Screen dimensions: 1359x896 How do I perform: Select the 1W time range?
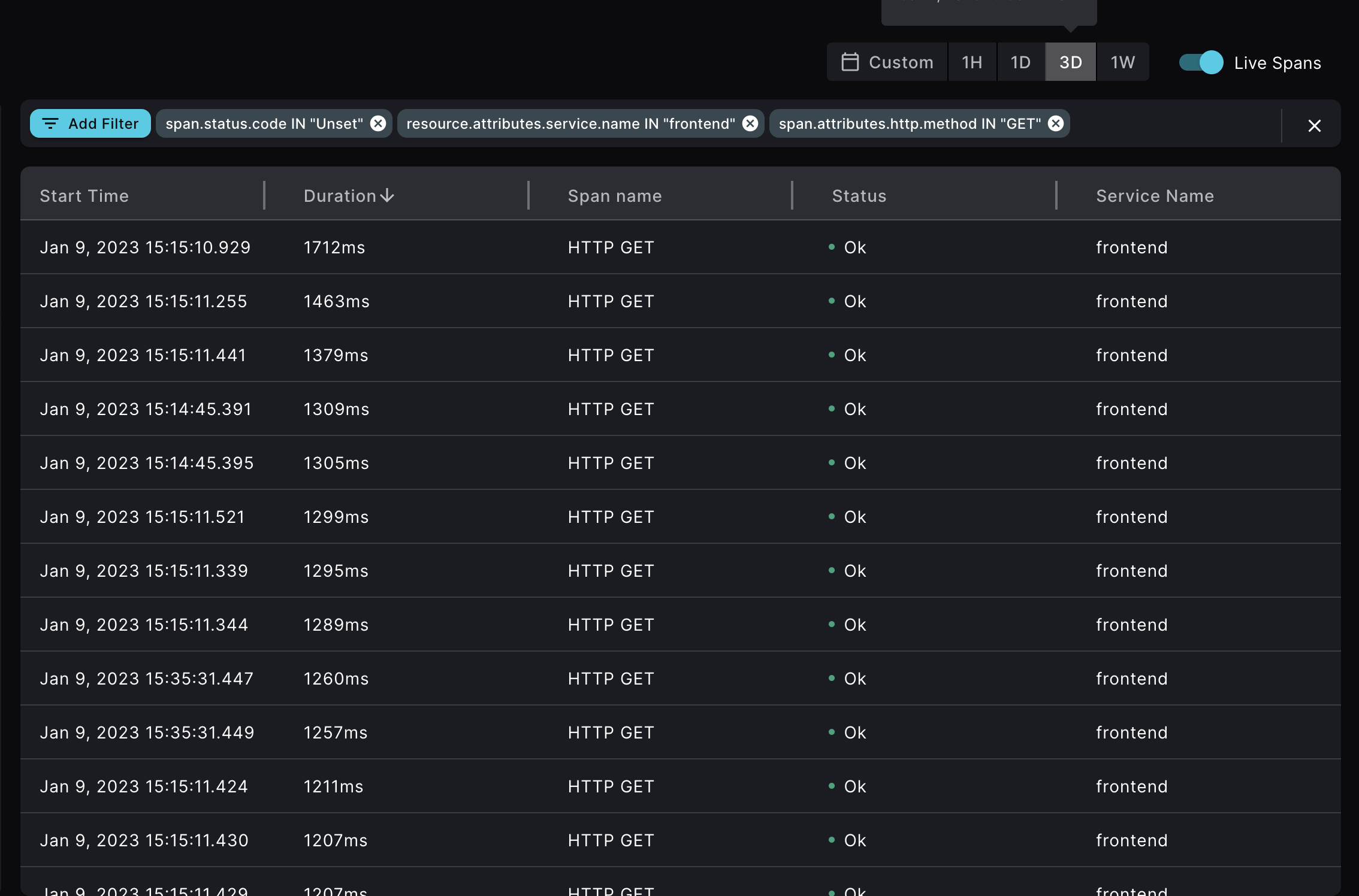click(x=1122, y=62)
